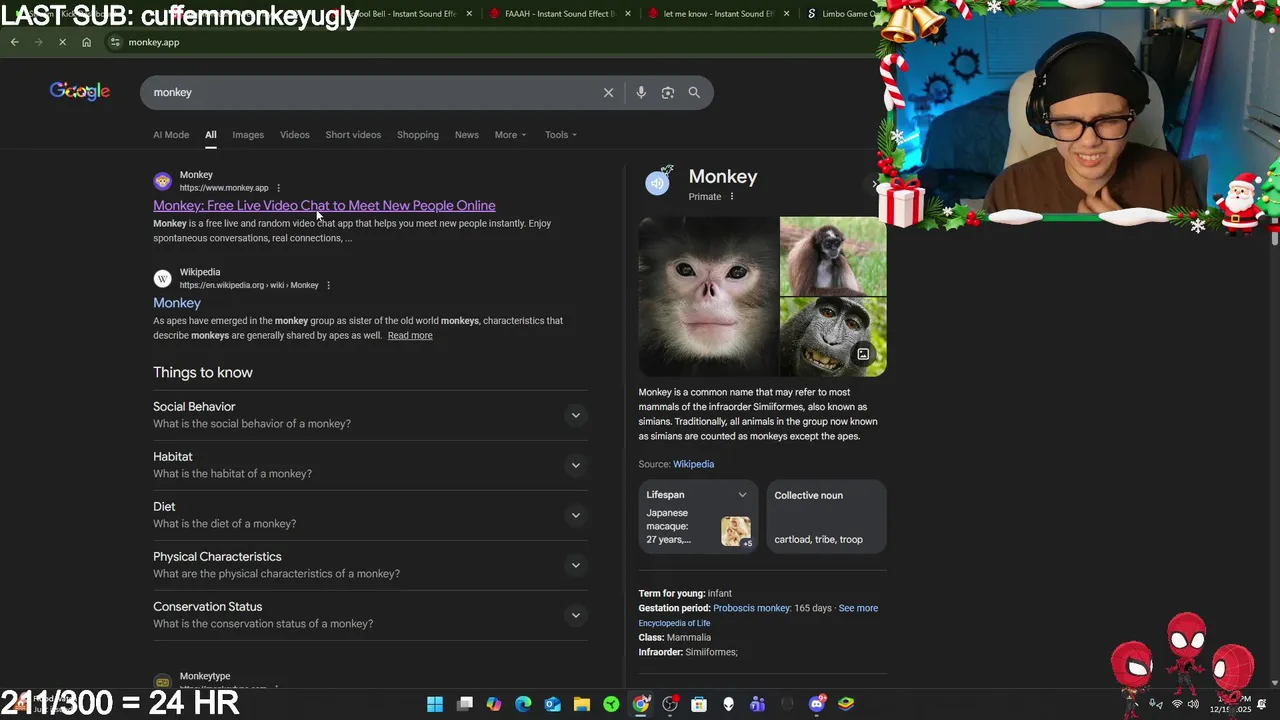1280x720 pixels.
Task: Launch Copilot from taskbar
Action: coord(494,704)
